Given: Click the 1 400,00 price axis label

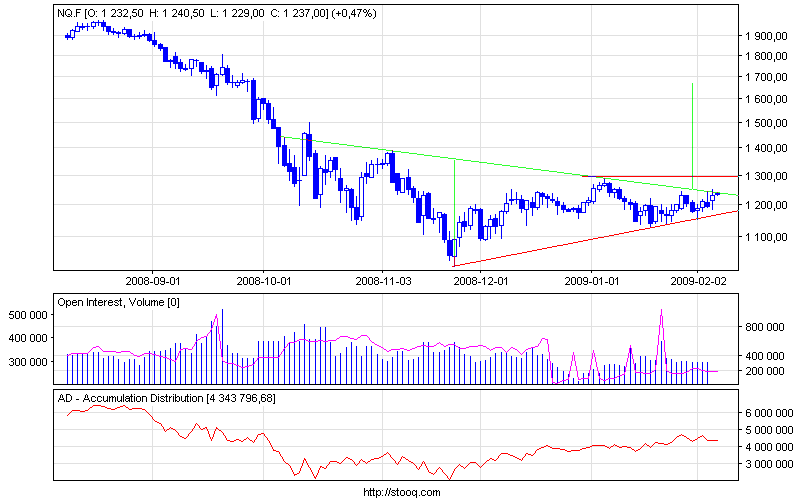Looking at the screenshot, I should [766, 148].
